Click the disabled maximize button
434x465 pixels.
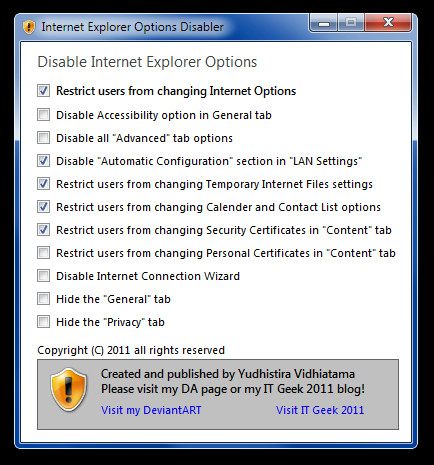[x=351, y=23]
